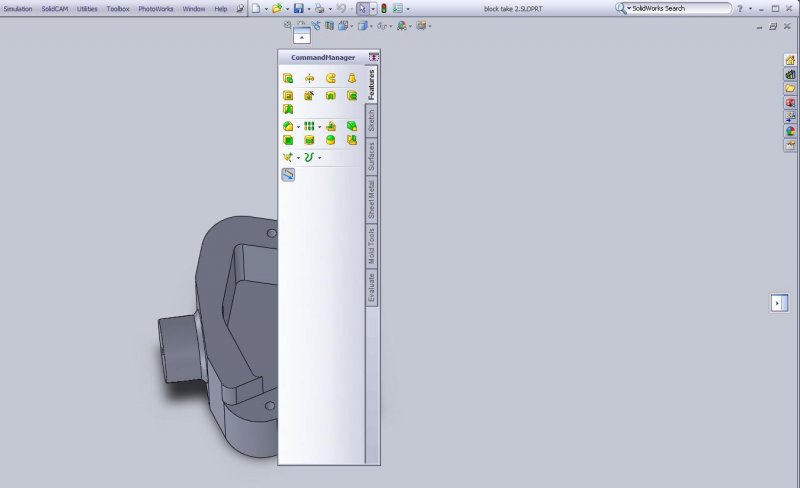Image resolution: width=800 pixels, height=488 pixels.
Task: Open the PhotoWorks menu
Action: (x=156, y=9)
